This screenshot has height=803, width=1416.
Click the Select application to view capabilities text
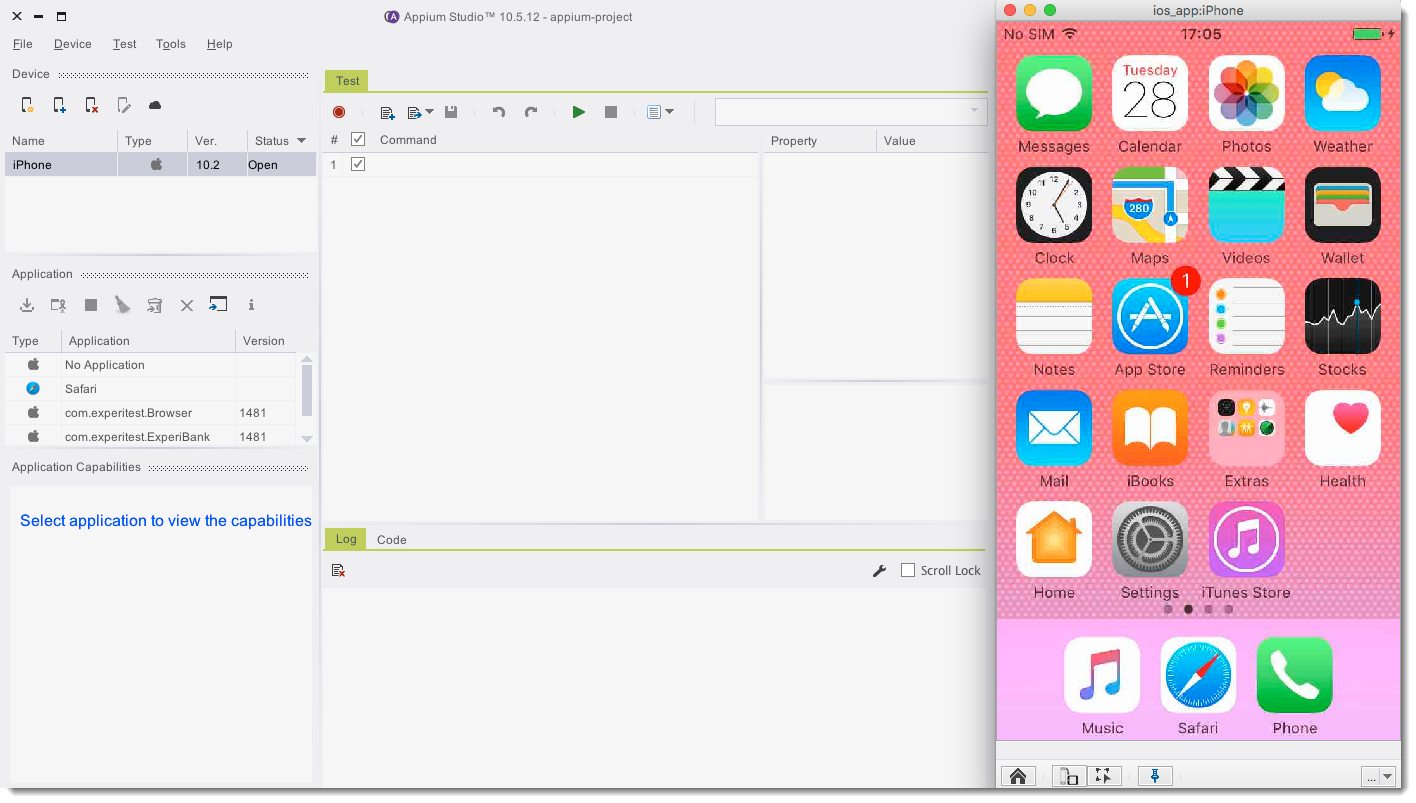pos(166,521)
